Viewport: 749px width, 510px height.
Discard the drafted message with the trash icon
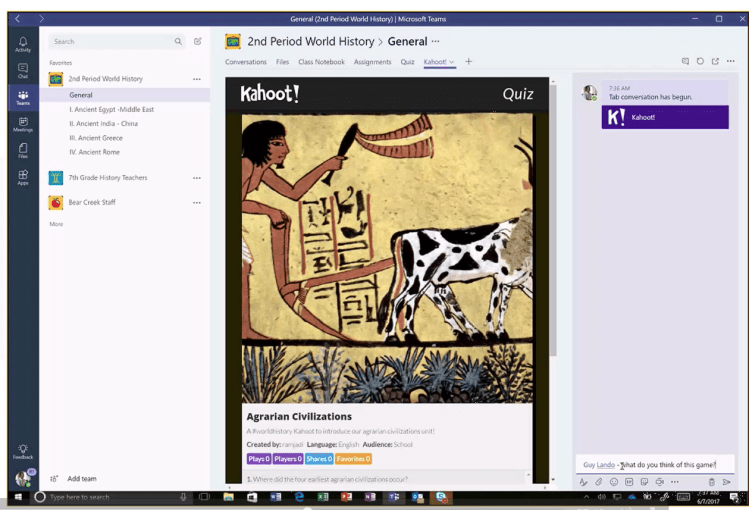click(712, 482)
